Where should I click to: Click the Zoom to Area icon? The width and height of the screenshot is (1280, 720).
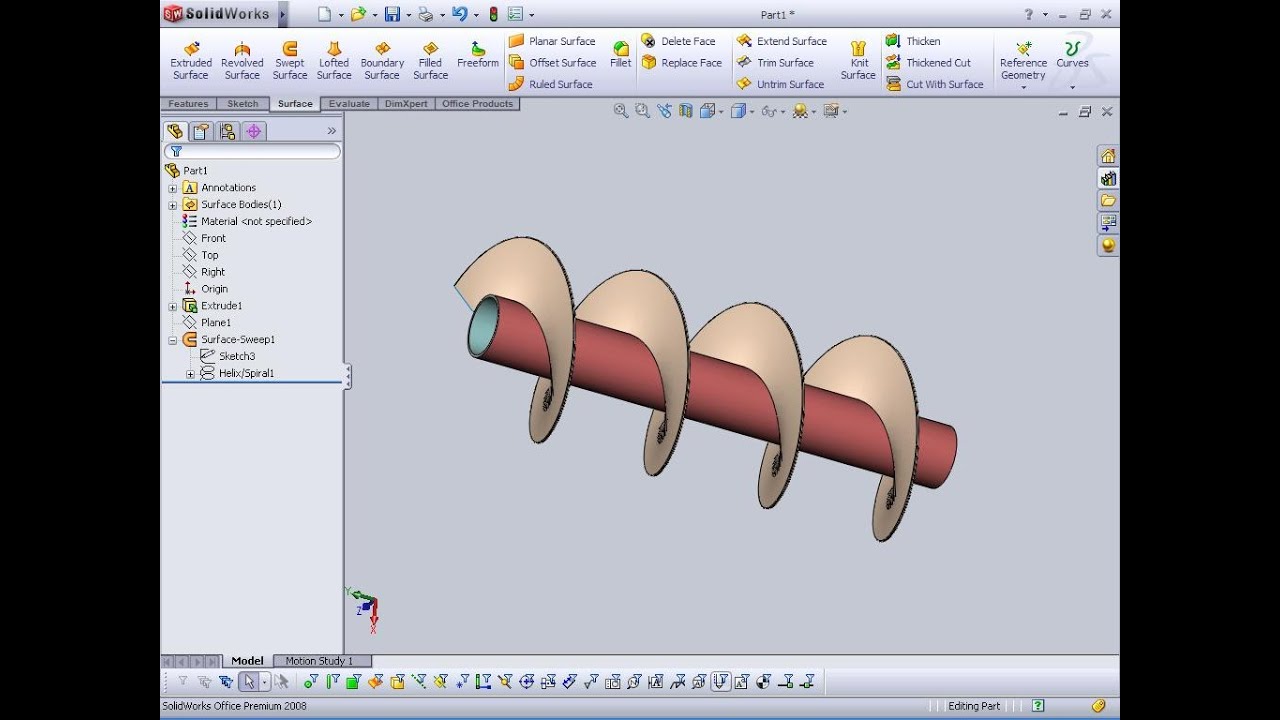click(642, 111)
